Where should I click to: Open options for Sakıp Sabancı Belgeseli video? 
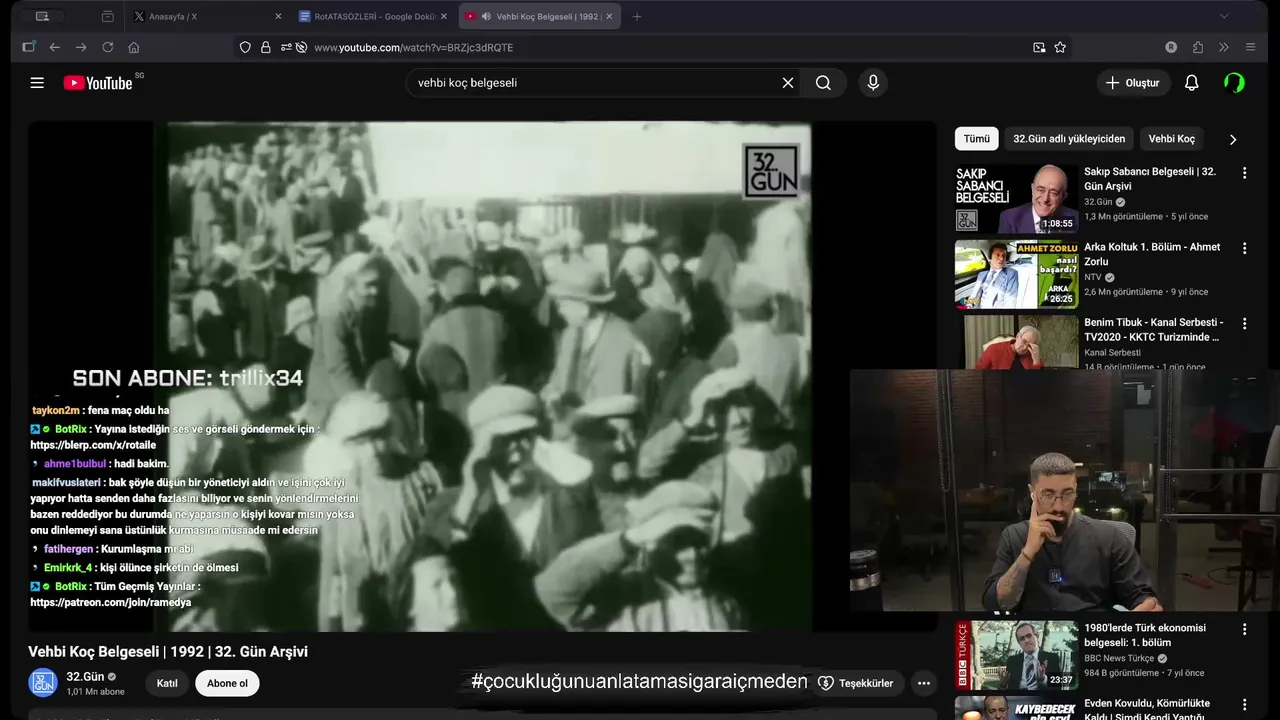[x=1244, y=173]
